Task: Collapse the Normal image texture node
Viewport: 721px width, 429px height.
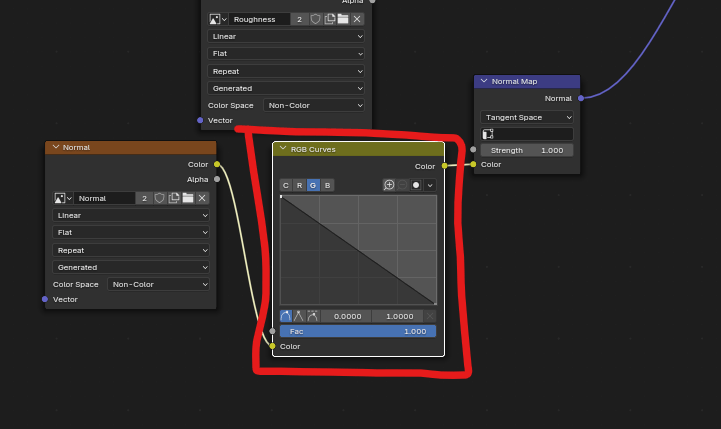Action: pyautogui.click(x=56, y=147)
